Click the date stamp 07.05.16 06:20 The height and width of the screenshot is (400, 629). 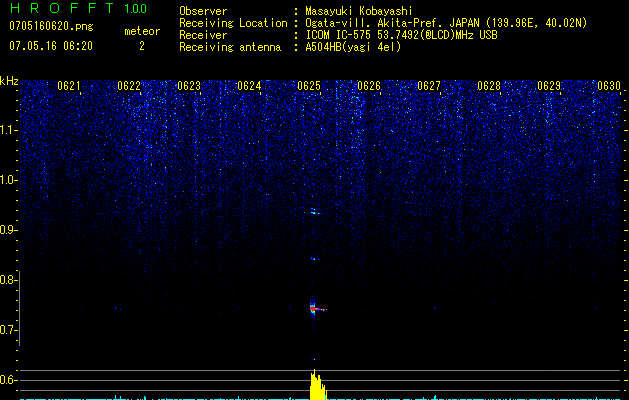tap(51, 46)
